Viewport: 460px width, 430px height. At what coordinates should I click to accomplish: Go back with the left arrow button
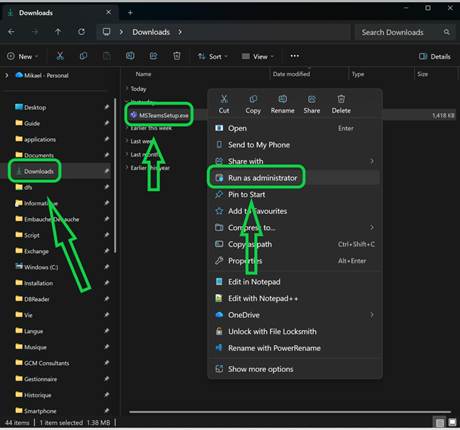(11, 32)
